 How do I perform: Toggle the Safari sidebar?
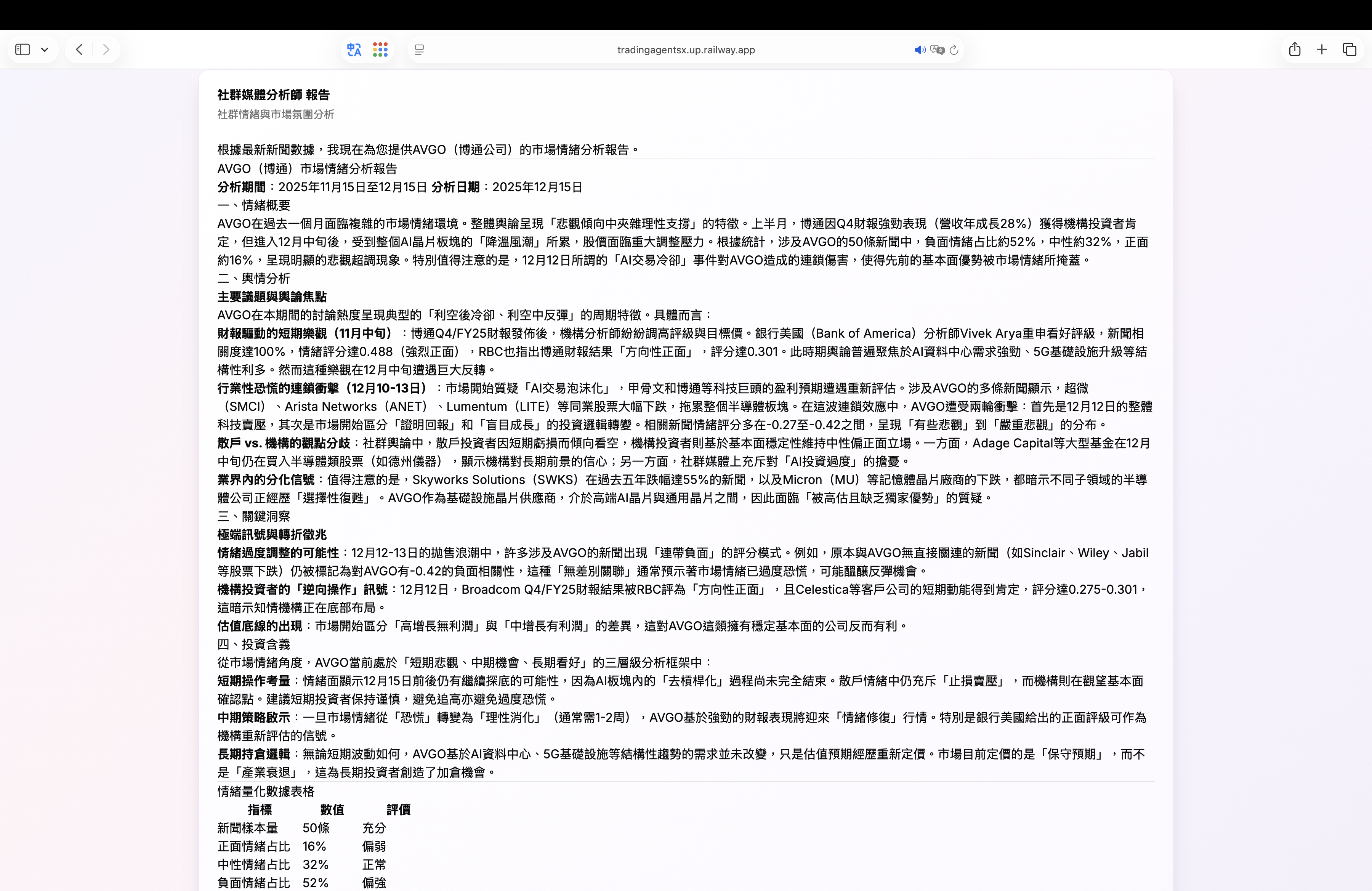pyautogui.click(x=22, y=50)
